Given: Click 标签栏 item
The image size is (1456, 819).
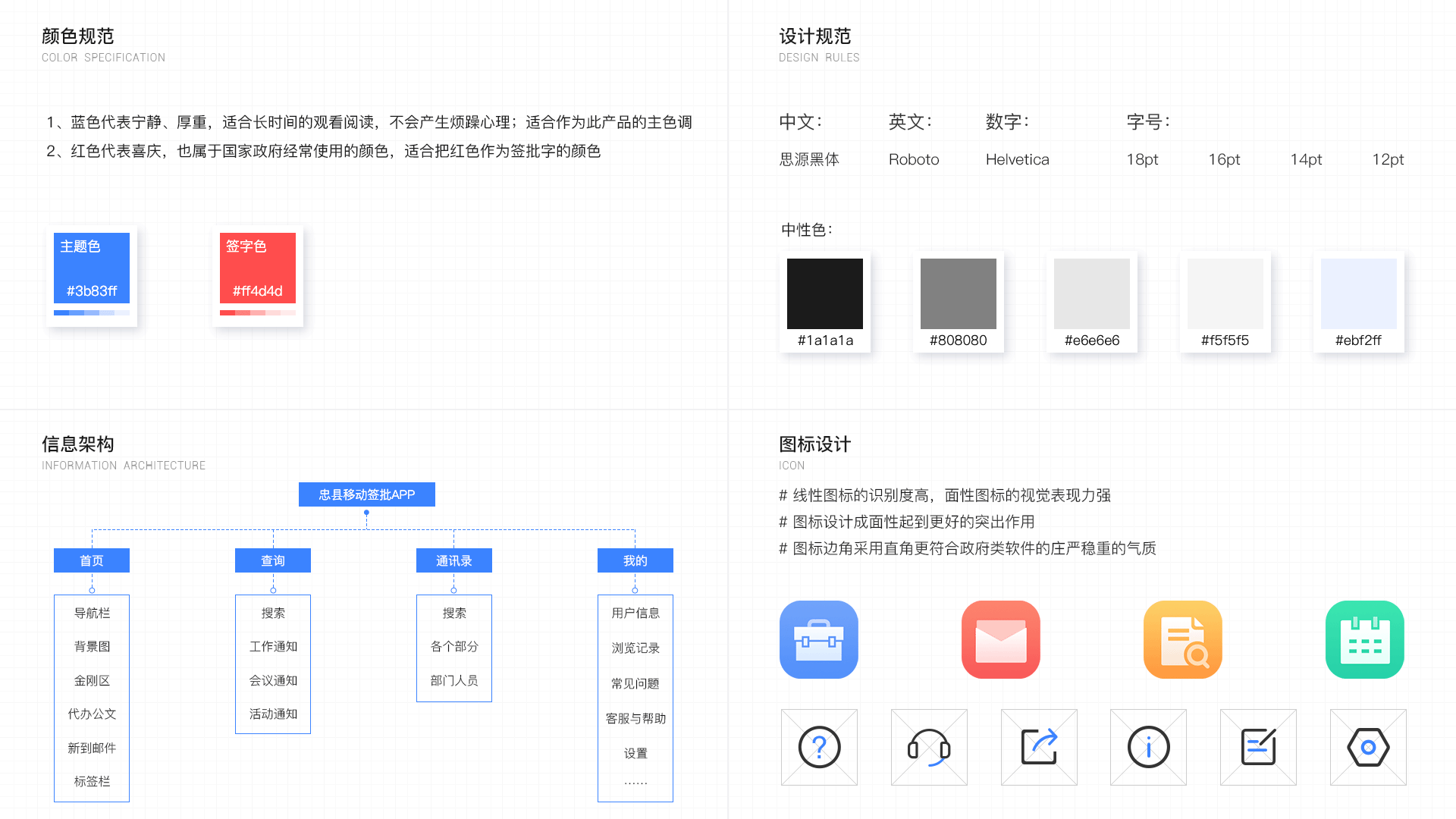Looking at the screenshot, I should click(x=92, y=781).
